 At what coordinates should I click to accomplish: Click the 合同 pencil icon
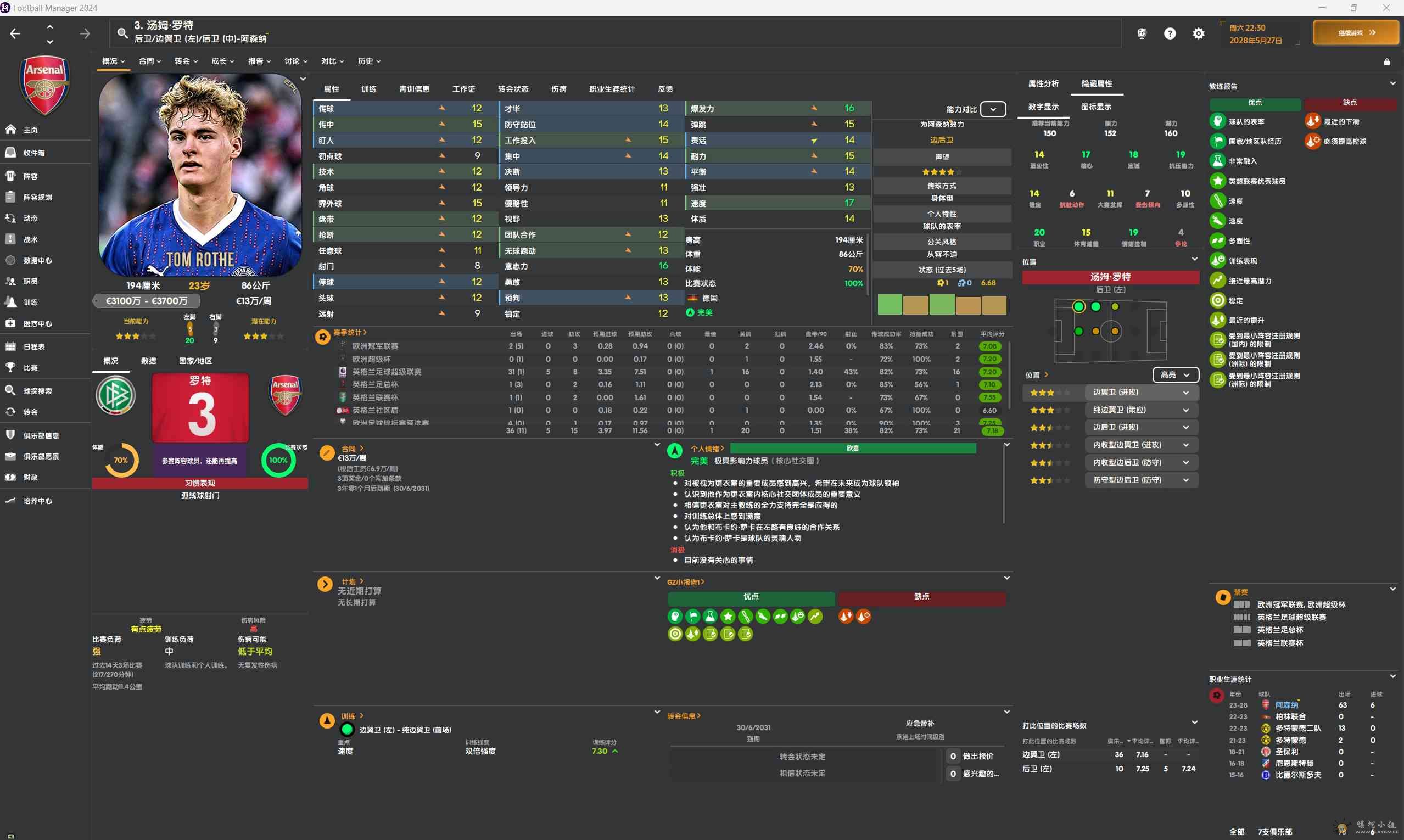(x=327, y=453)
